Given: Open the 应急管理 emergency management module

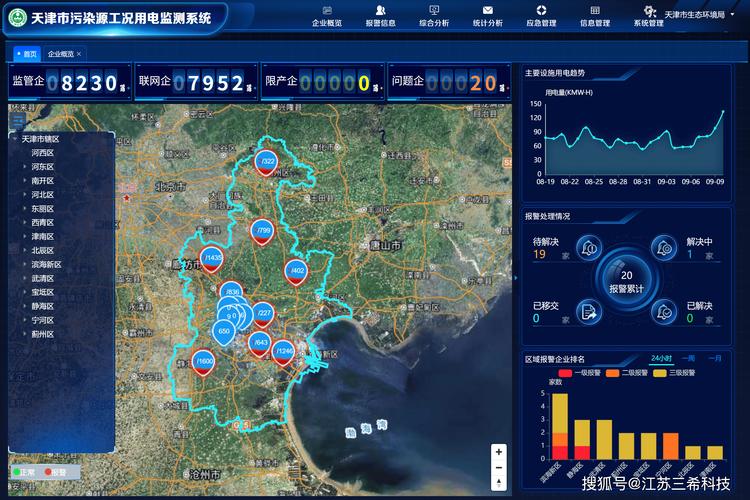Looking at the screenshot, I should click(541, 16).
